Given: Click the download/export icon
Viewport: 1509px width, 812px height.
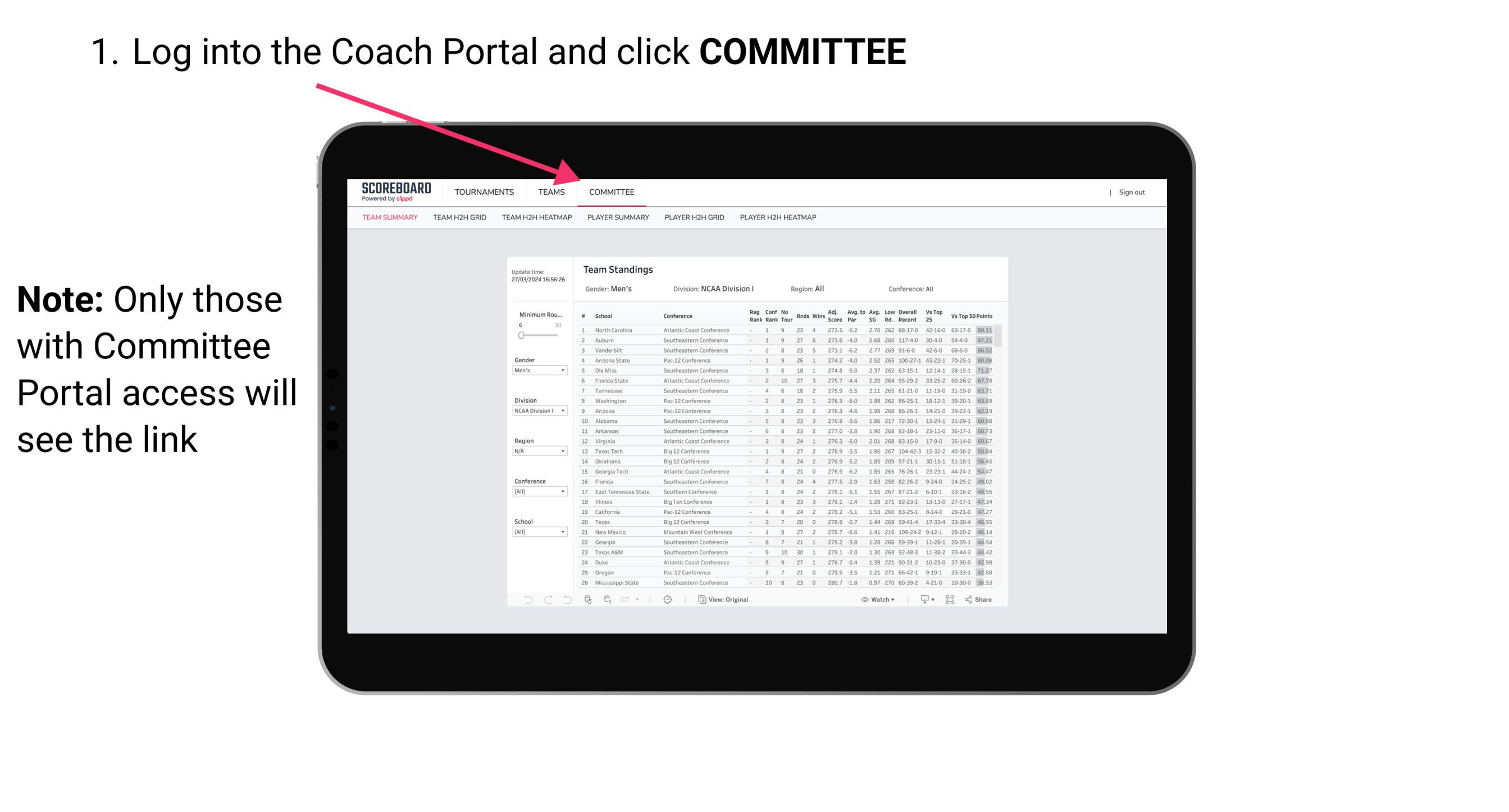Looking at the screenshot, I should click(922, 600).
